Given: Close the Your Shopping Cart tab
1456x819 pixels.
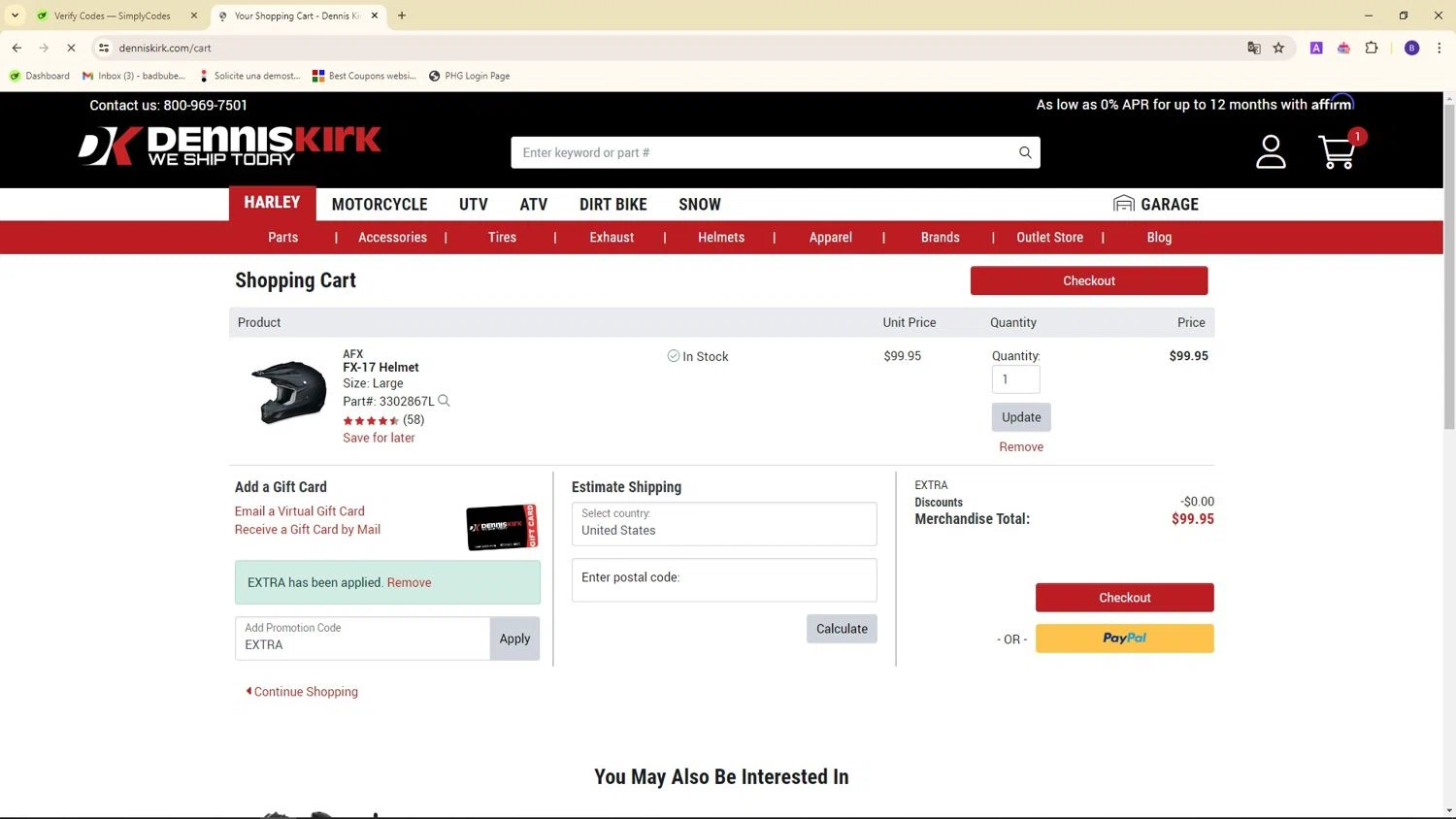Looking at the screenshot, I should 375,16.
